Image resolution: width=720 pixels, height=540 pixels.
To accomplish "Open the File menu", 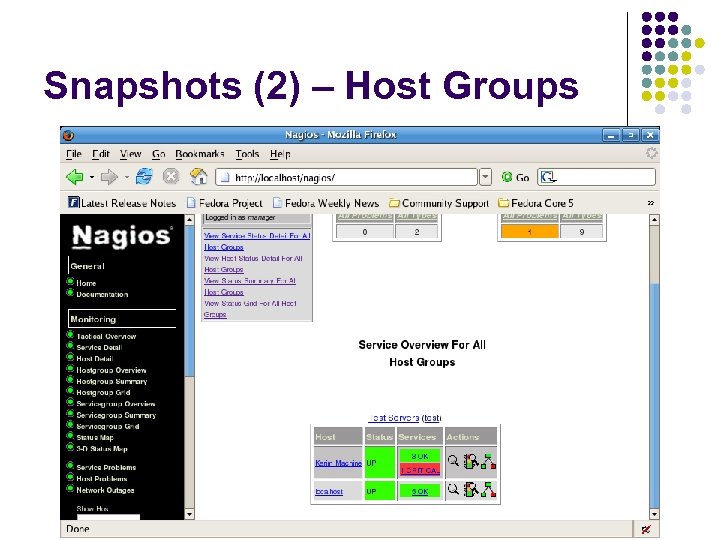I will (73, 154).
